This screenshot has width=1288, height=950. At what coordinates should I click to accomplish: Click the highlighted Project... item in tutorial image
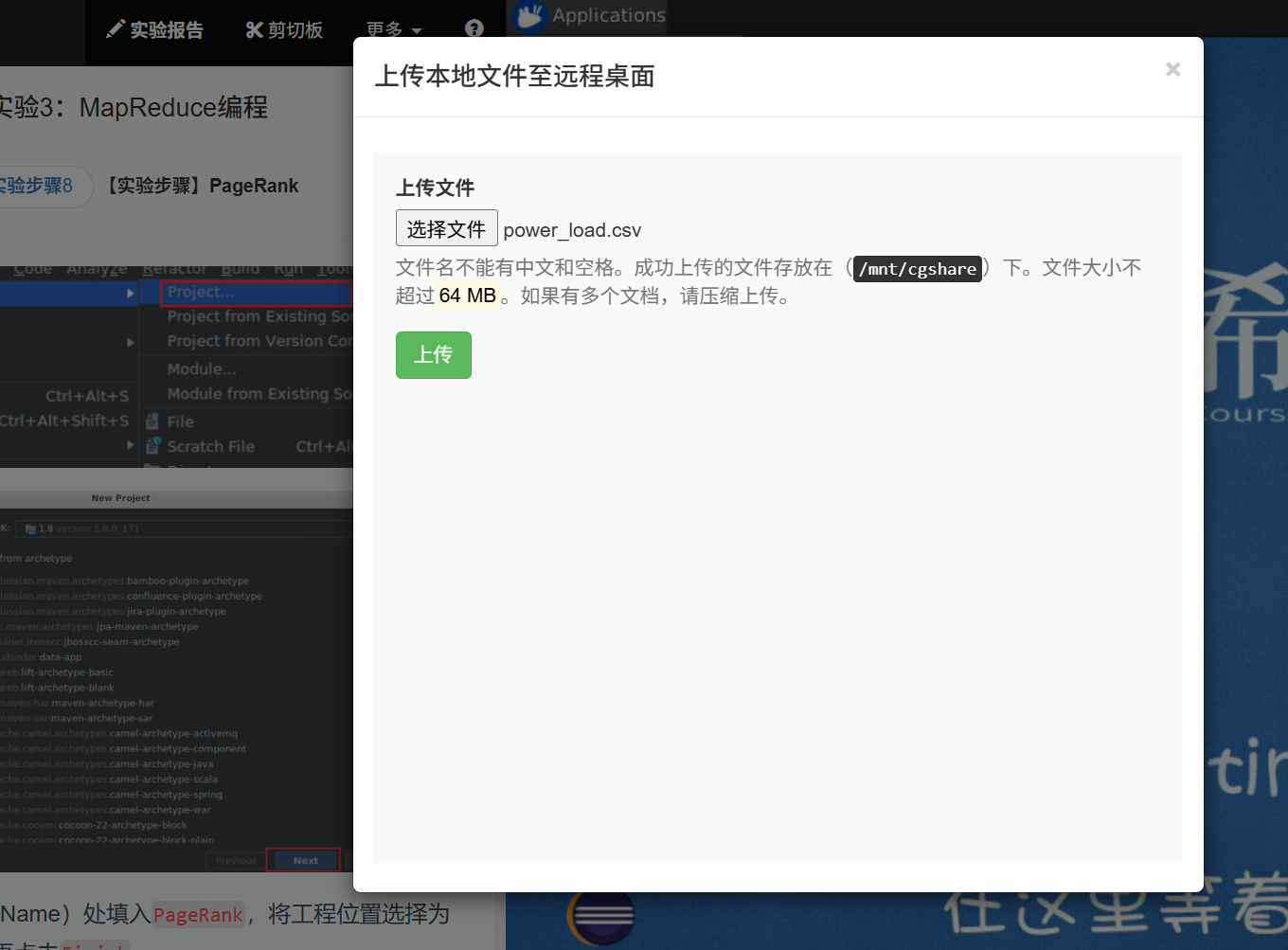tap(254, 293)
